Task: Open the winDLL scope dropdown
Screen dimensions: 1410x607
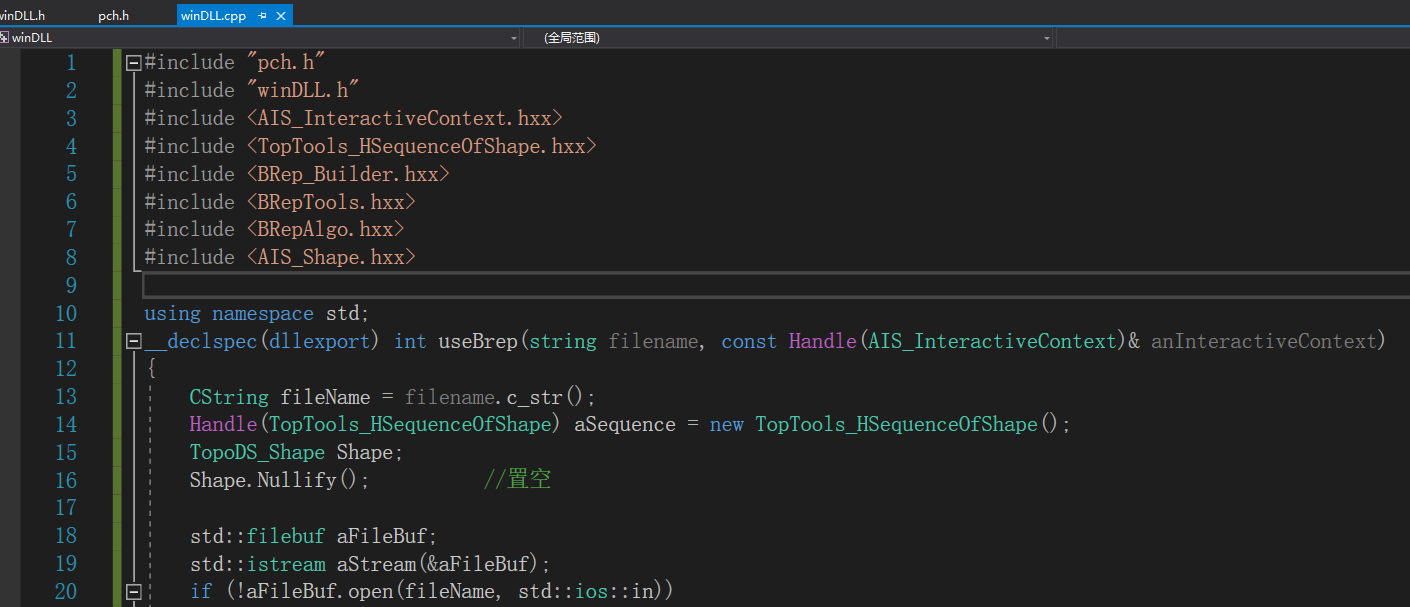Action: coord(513,37)
